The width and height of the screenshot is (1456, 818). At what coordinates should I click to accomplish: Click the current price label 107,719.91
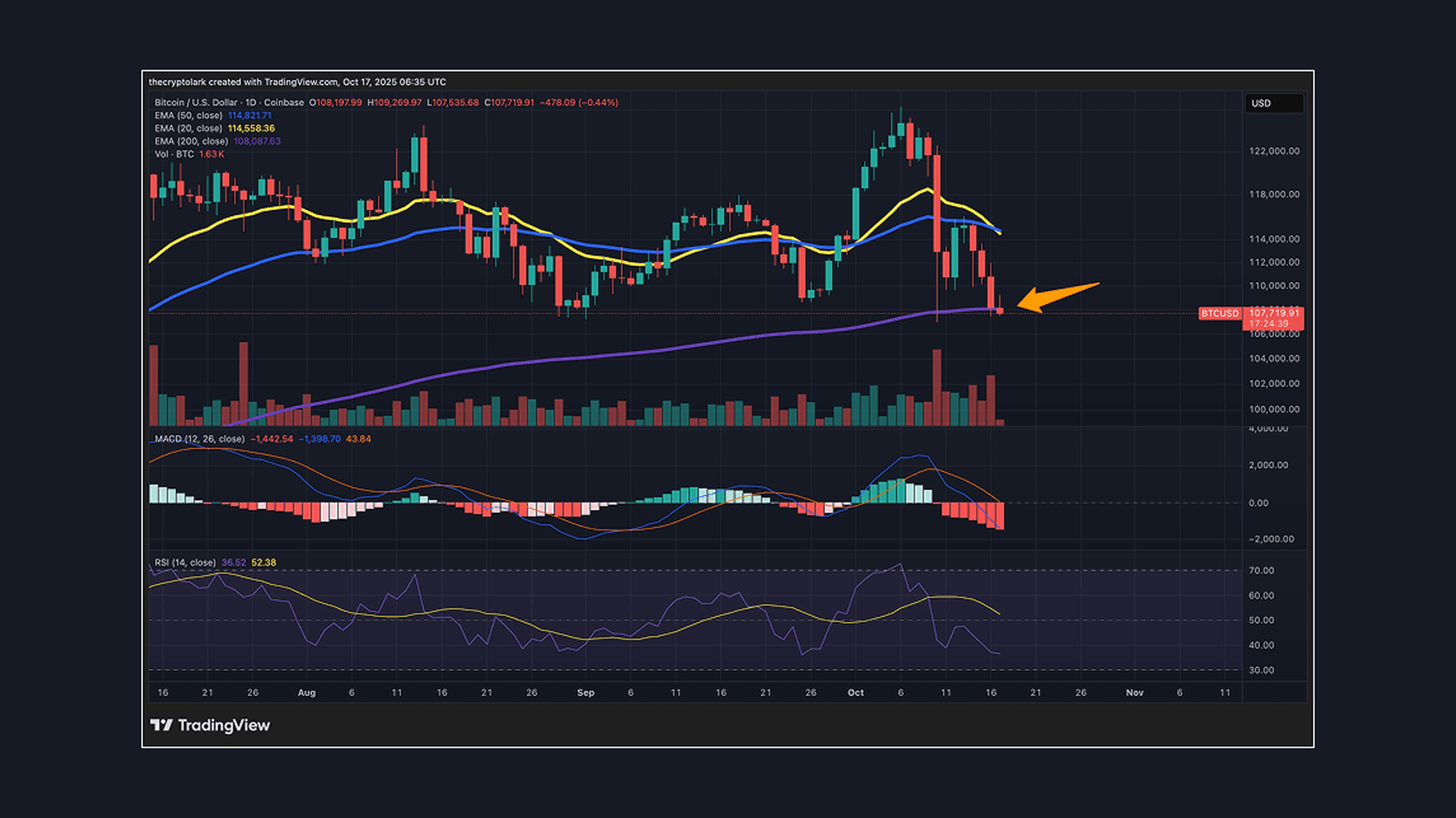pos(1273,313)
